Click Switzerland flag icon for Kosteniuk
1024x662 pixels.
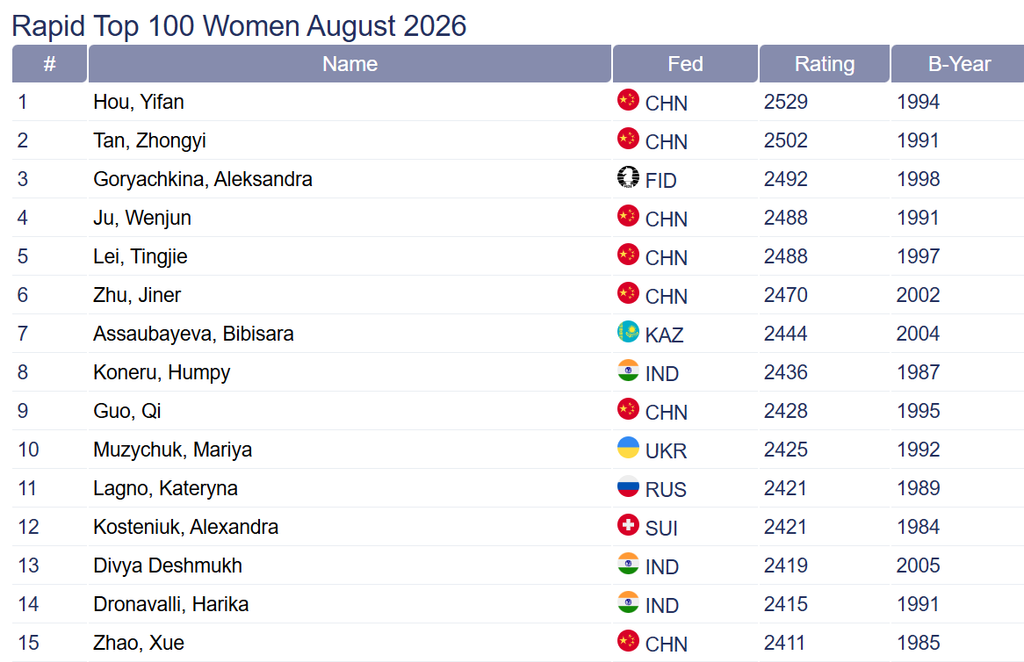pos(628,525)
